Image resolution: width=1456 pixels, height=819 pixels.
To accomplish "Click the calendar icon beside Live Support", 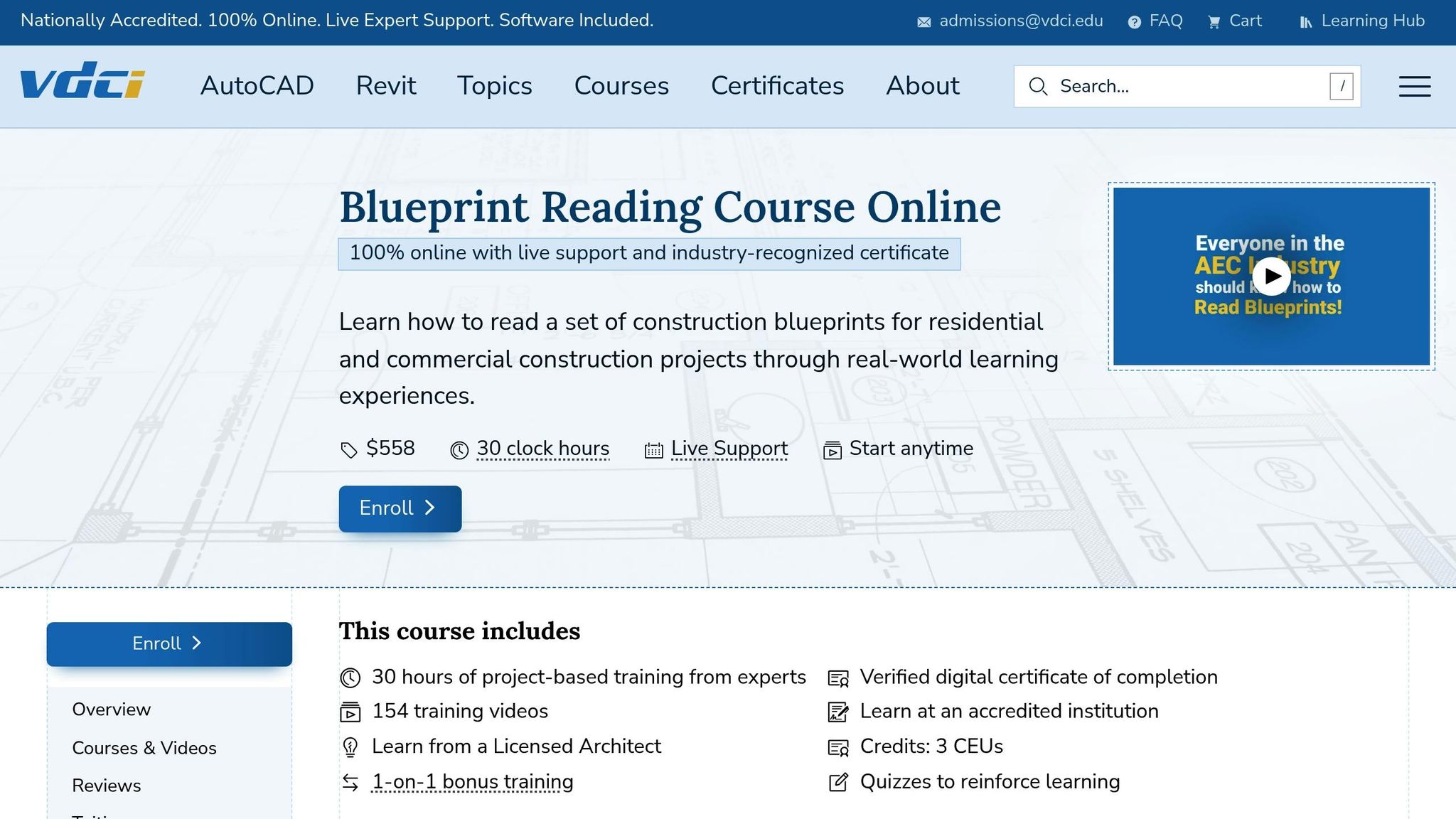I will 653,450.
